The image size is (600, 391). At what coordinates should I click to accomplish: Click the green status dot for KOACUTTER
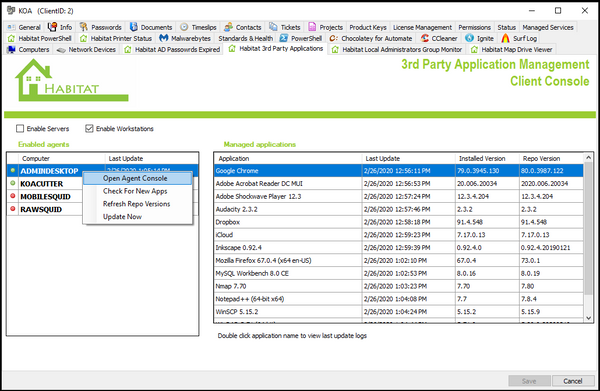click(13, 183)
